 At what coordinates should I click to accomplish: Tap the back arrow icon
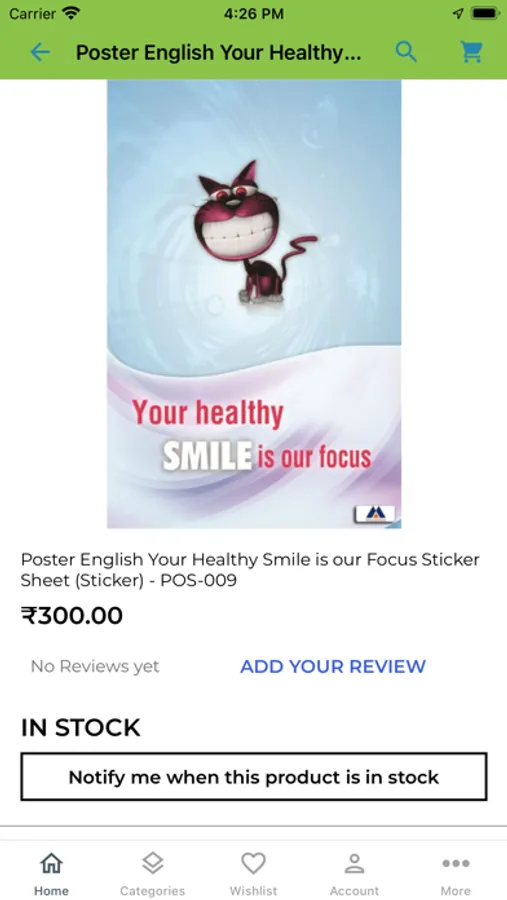tap(40, 53)
